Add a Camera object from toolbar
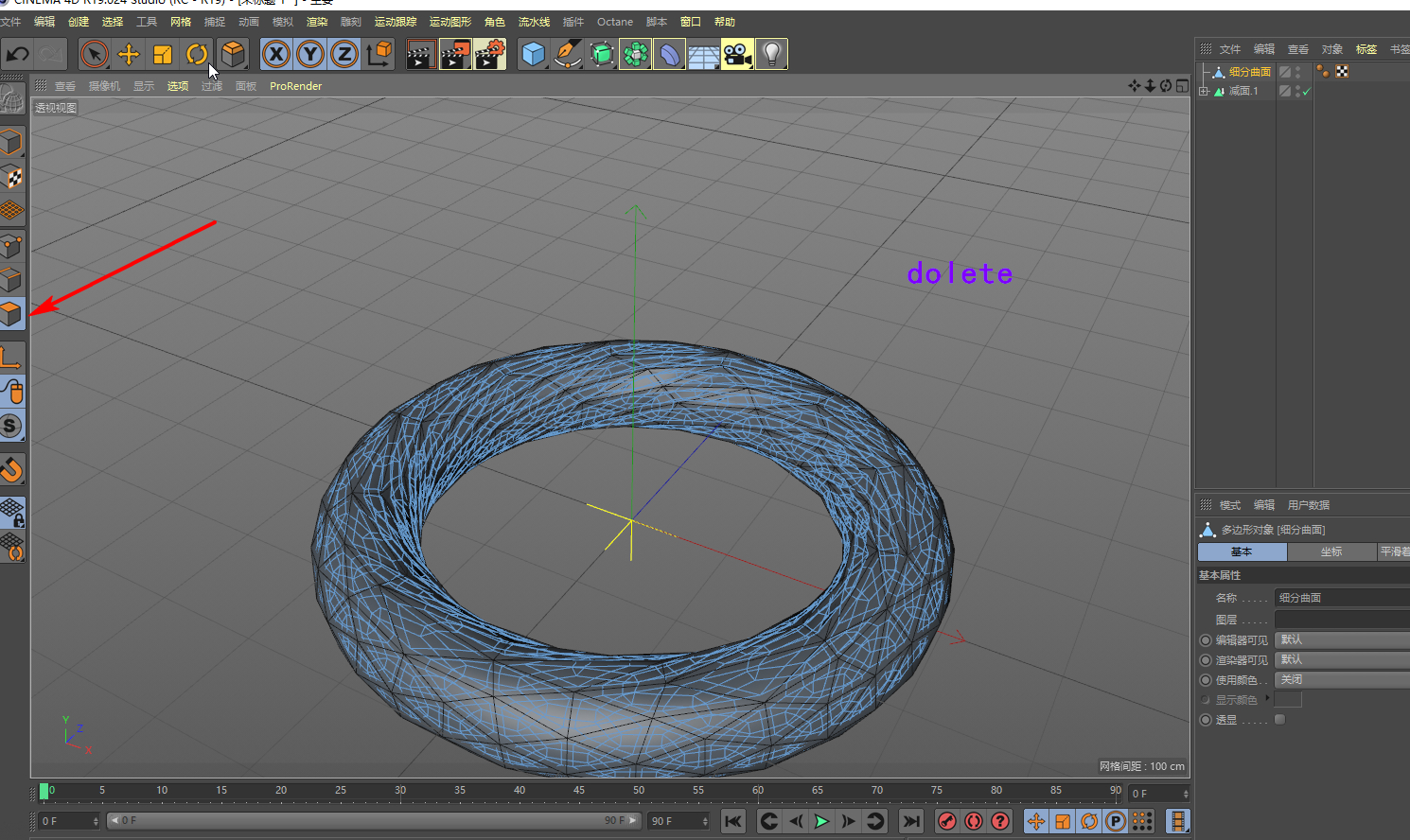The width and height of the screenshot is (1410, 840). (x=737, y=54)
